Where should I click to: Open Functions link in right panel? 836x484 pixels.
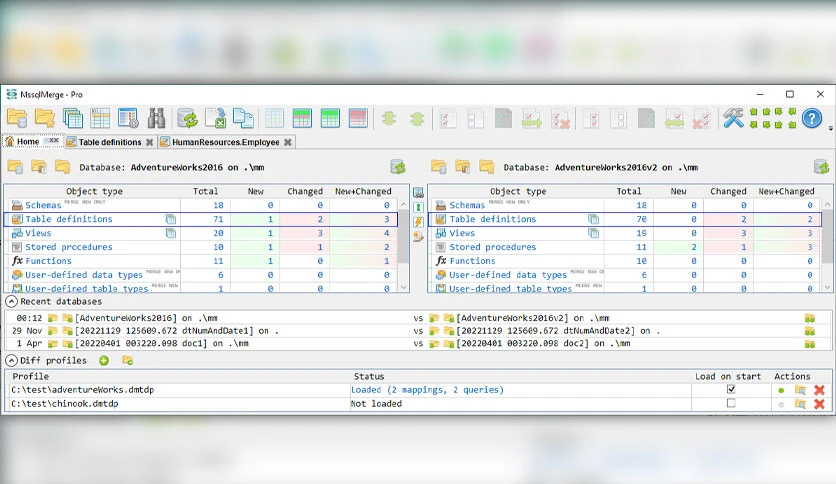click(x=472, y=261)
